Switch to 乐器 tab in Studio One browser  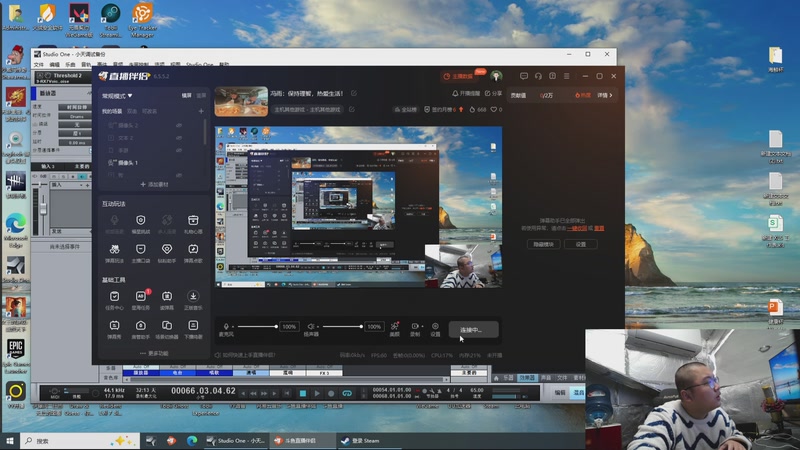click(508, 378)
